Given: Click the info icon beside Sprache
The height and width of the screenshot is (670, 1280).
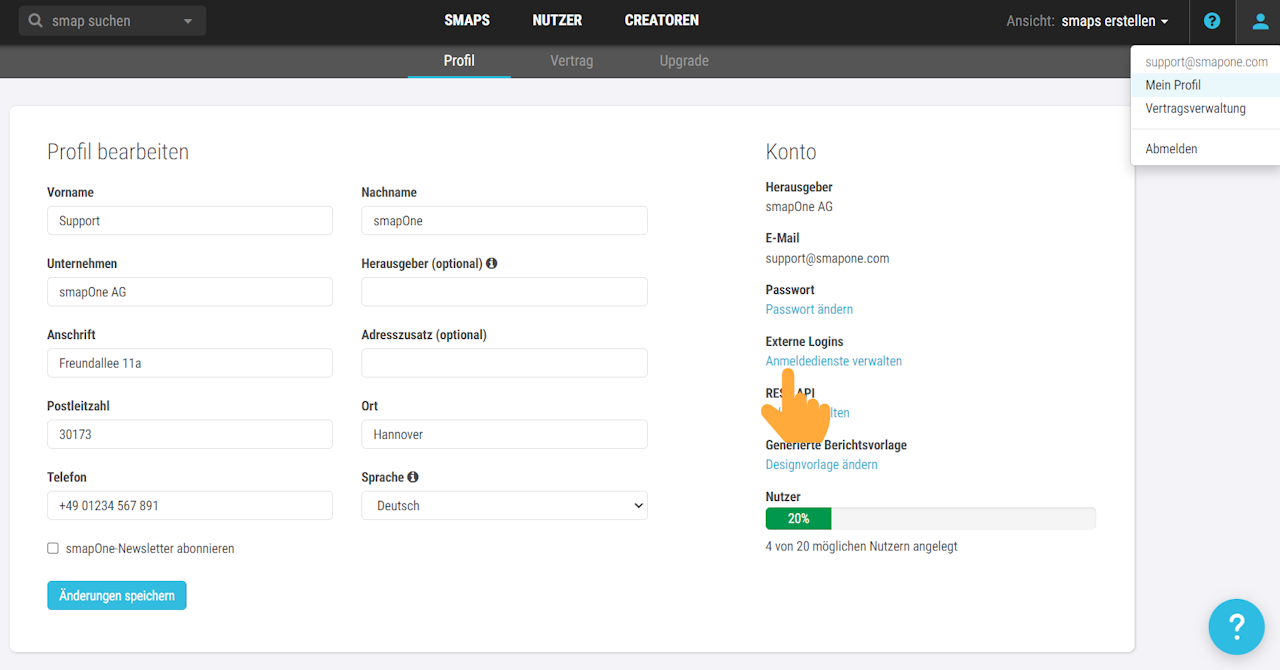Looking at the screenshot, I should (413, 477).
